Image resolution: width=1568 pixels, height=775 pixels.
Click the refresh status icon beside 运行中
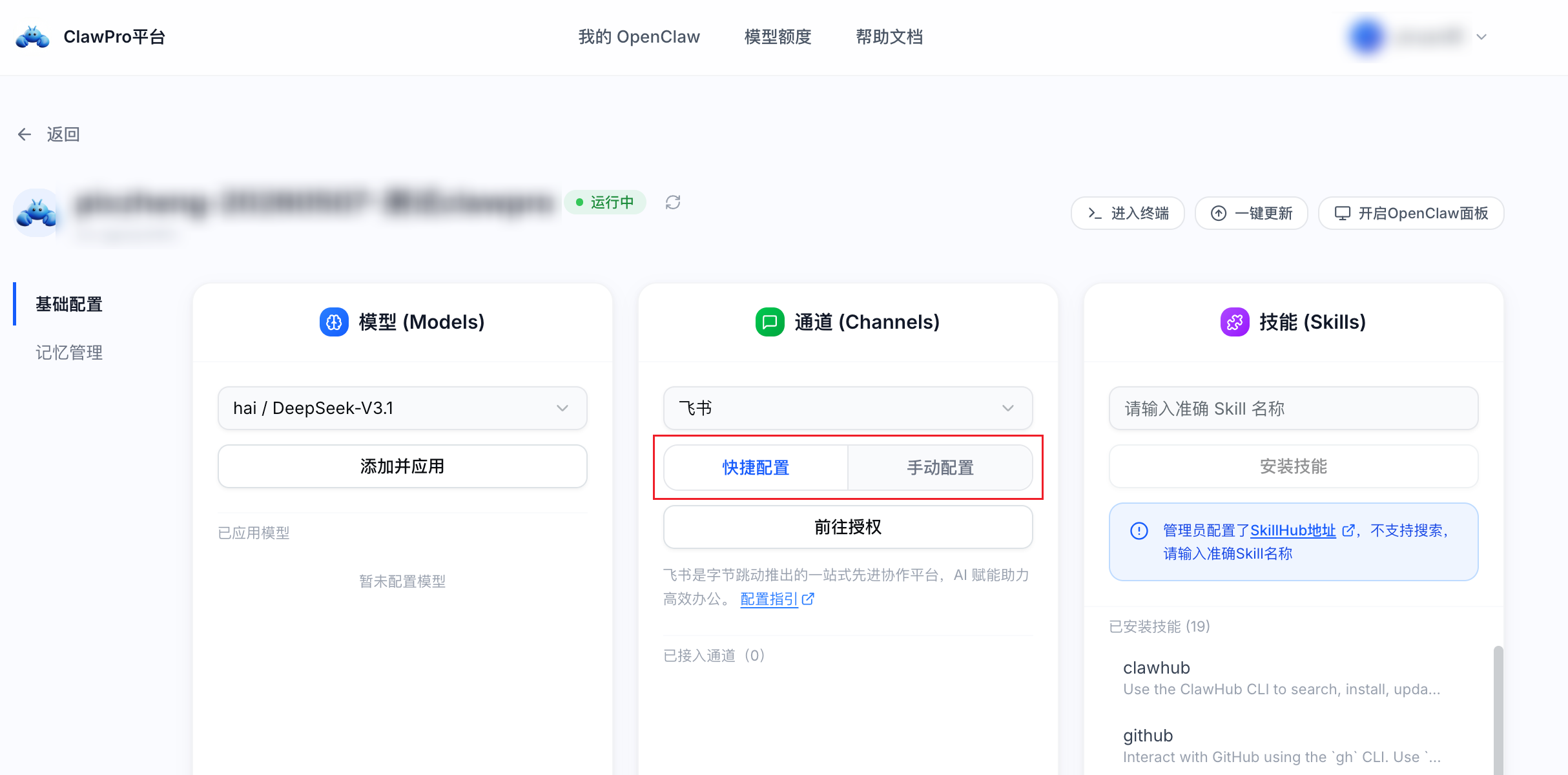click(673, 203)
